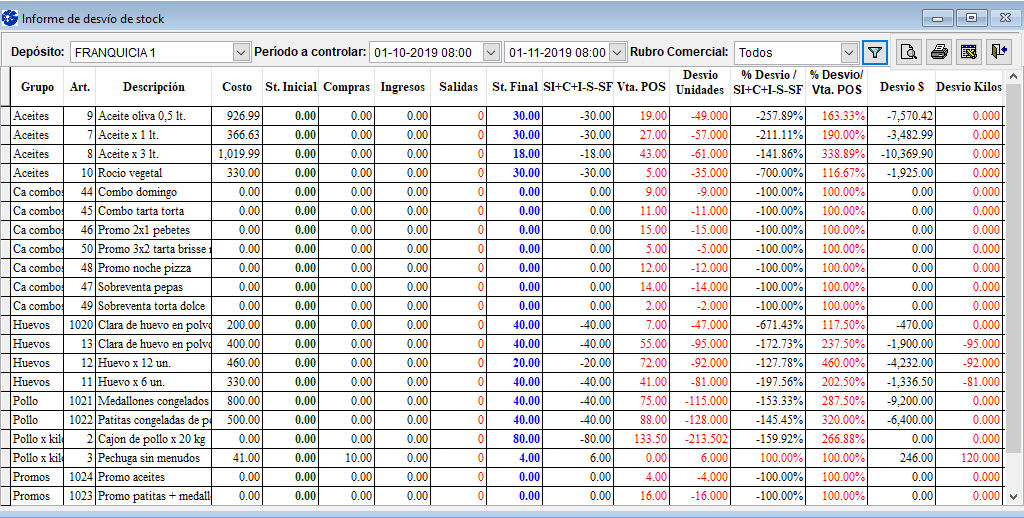Click the 133.50 Vta. POS cell

point(641,439)
